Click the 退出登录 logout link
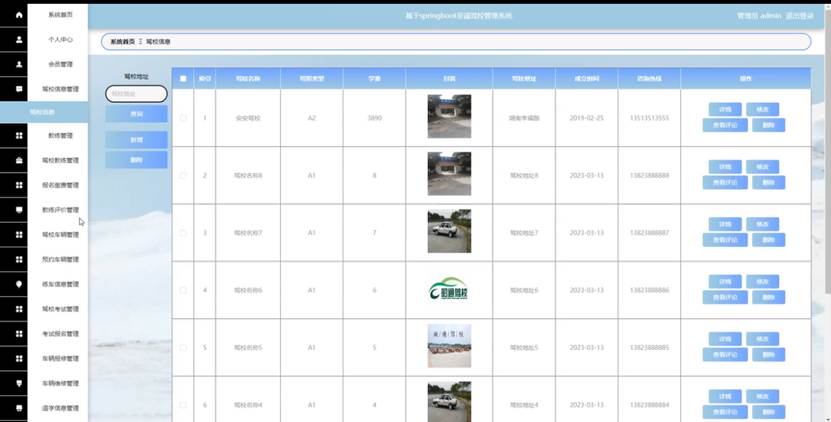This screenshot has height=422, width=831. pos(799,16)
